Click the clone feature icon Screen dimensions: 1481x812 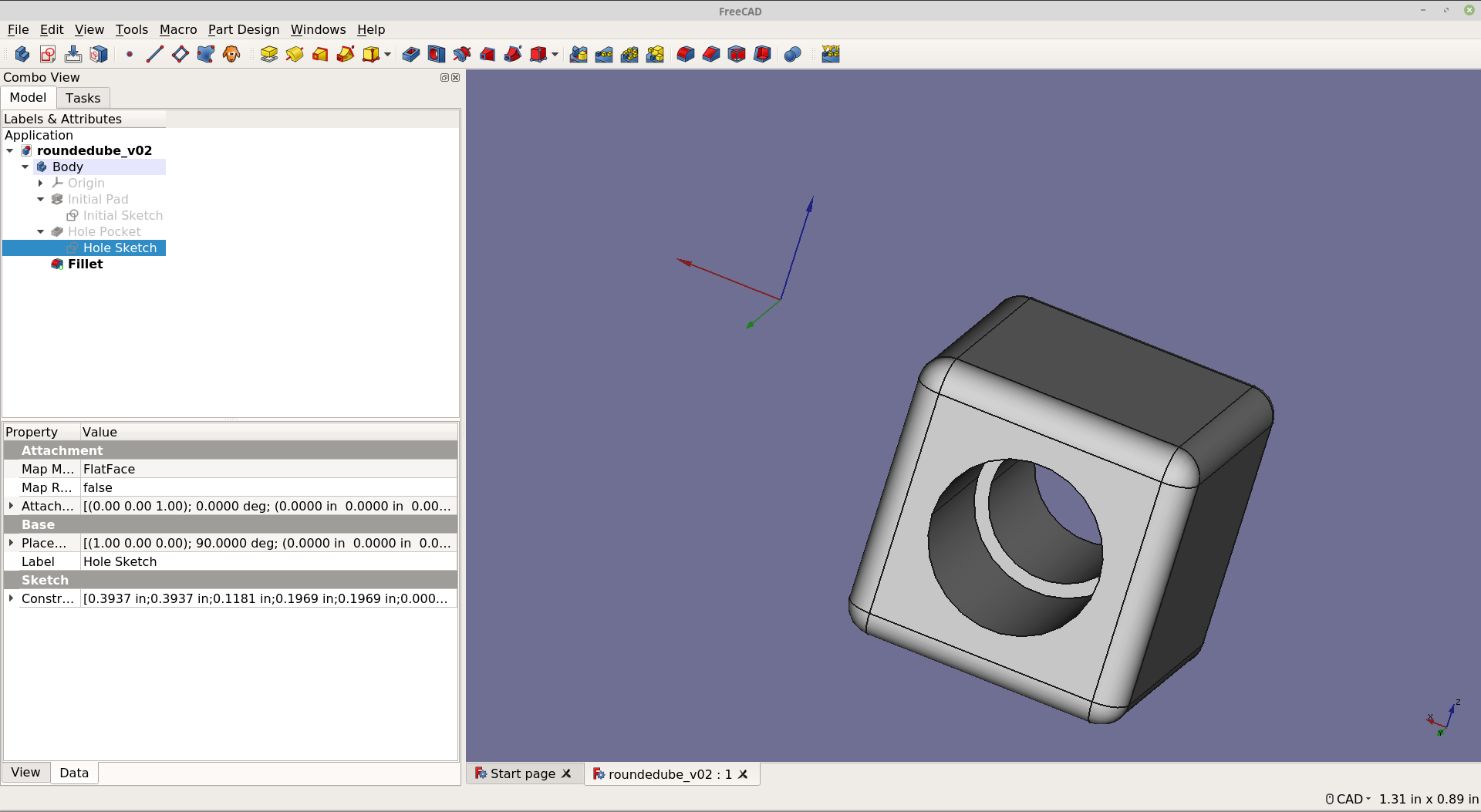click(x=231, y=54)
